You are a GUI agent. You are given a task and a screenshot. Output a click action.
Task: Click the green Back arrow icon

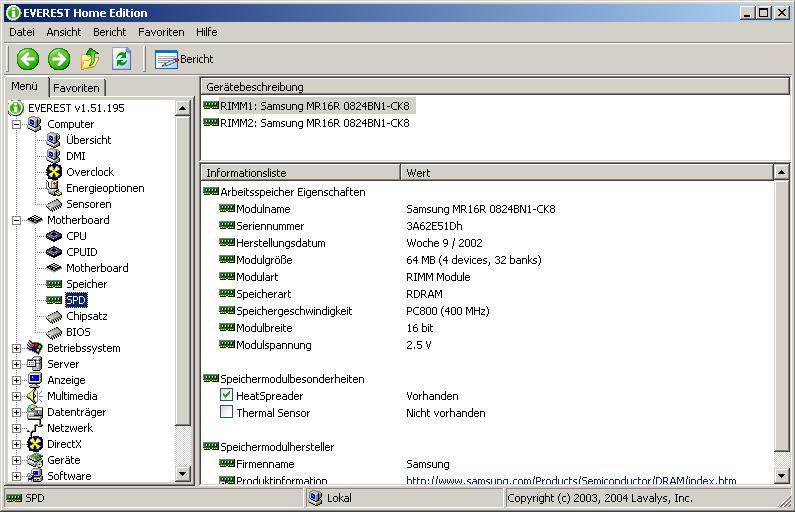27,59
